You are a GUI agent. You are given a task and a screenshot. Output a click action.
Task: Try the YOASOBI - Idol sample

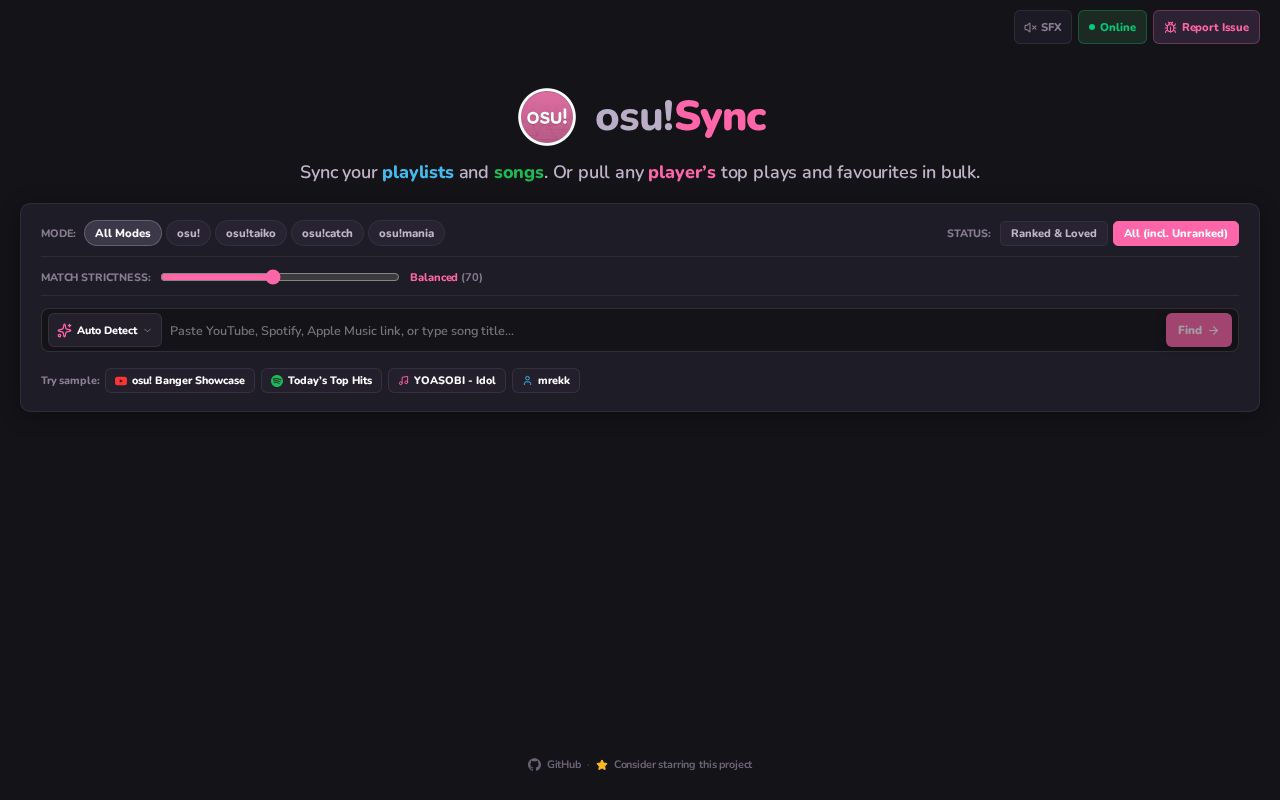[x=447, y=380]
